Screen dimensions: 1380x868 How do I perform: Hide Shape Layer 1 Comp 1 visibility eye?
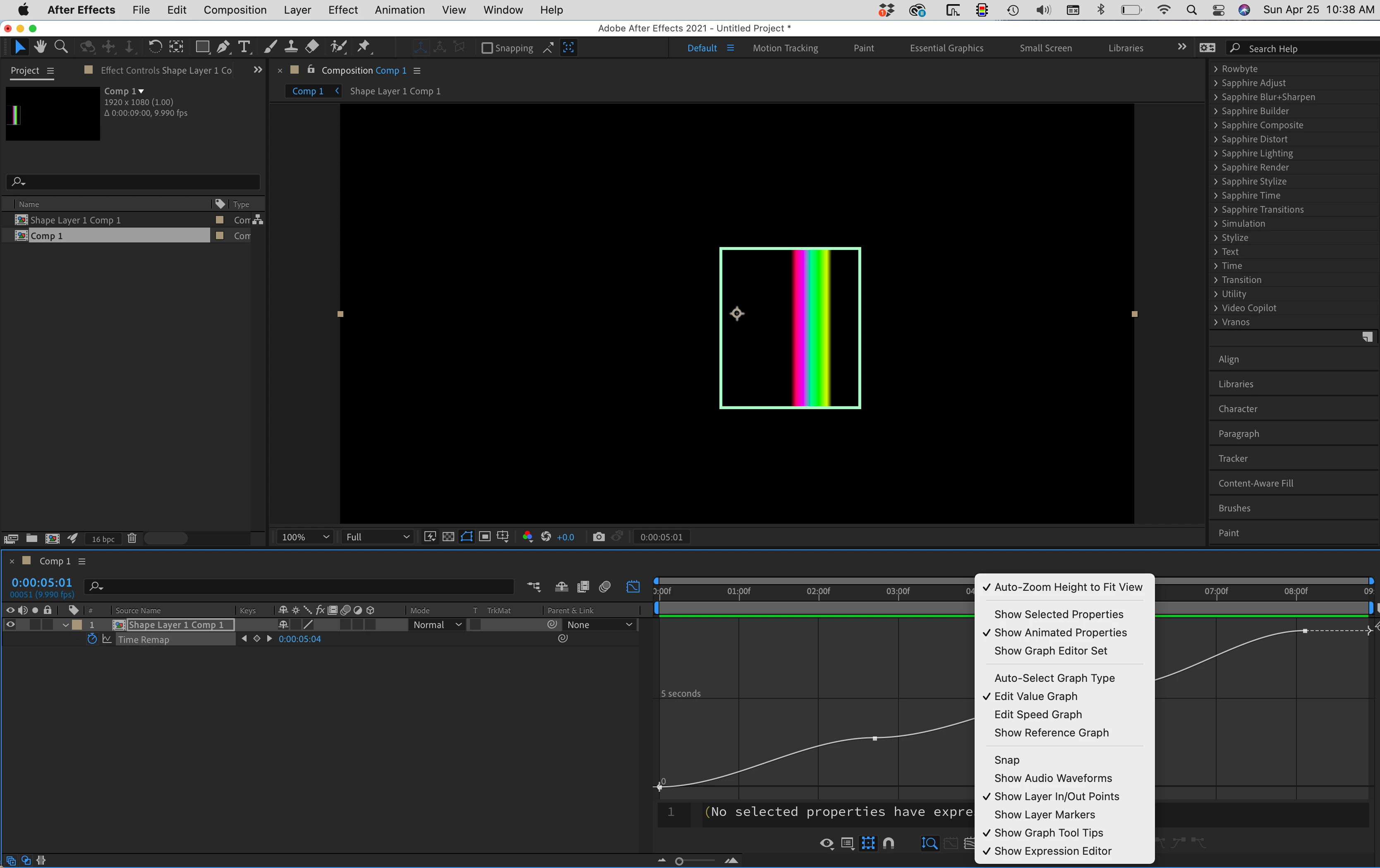(10, 624)
